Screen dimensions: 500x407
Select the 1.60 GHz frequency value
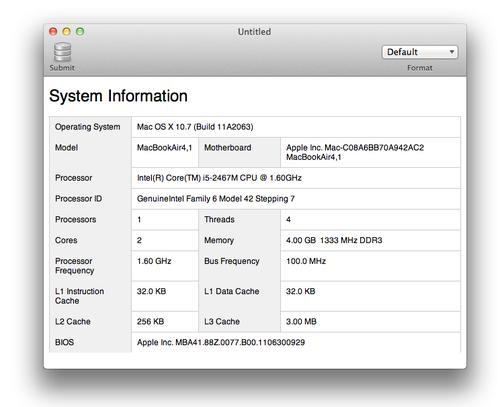coord(154,261)
